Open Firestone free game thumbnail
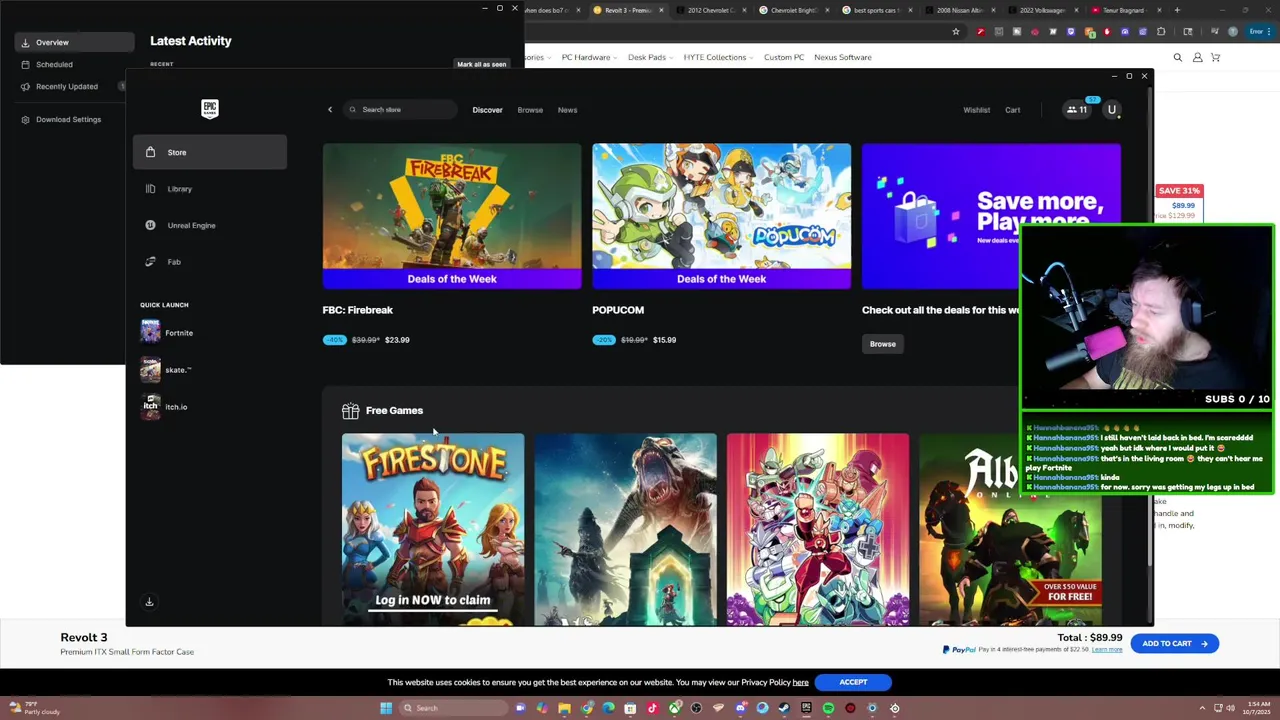Viewport: 1280px width, 720px height. pos(433,529)
